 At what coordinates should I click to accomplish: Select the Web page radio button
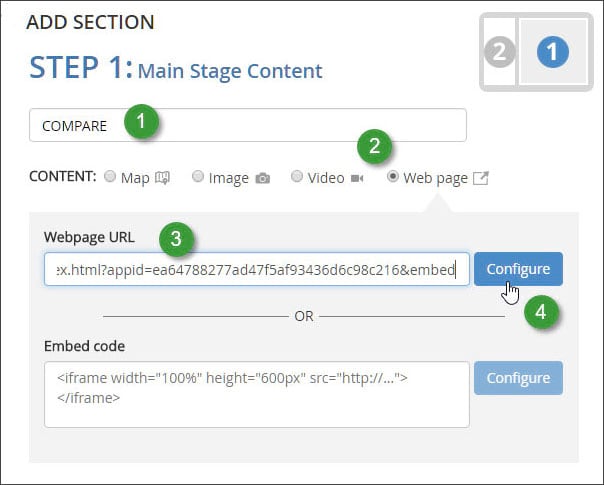pos(394,177)
